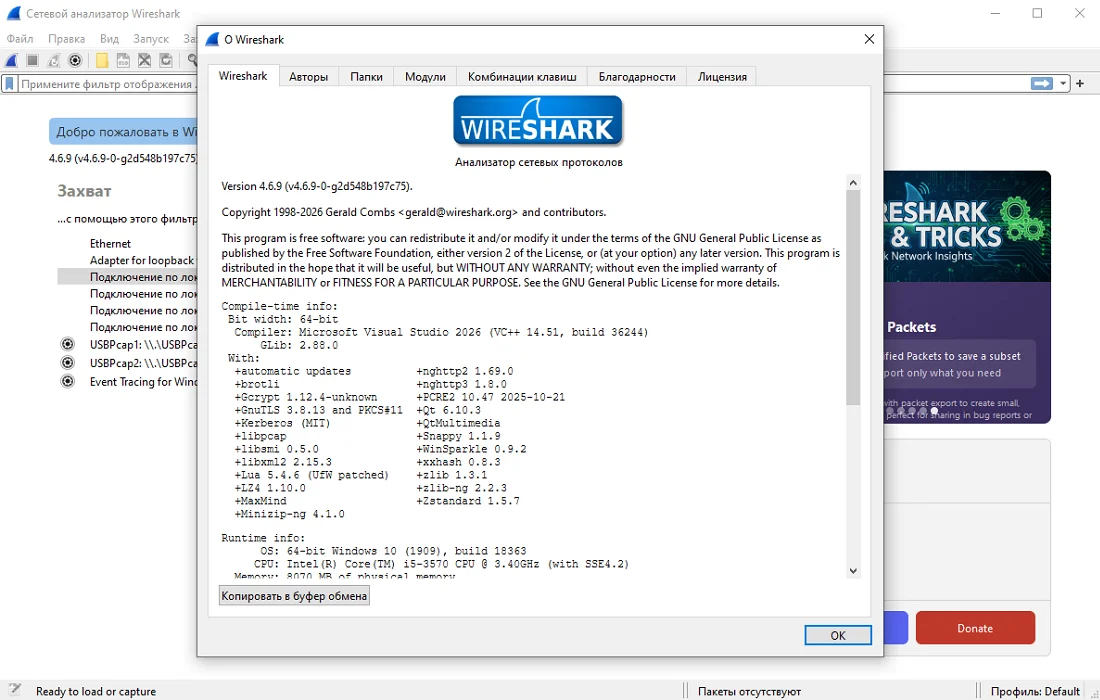Click the shark fin icon in About dialog title
Image resolution: width=1100 pixels, height=700 pixels.
(212, 39)
